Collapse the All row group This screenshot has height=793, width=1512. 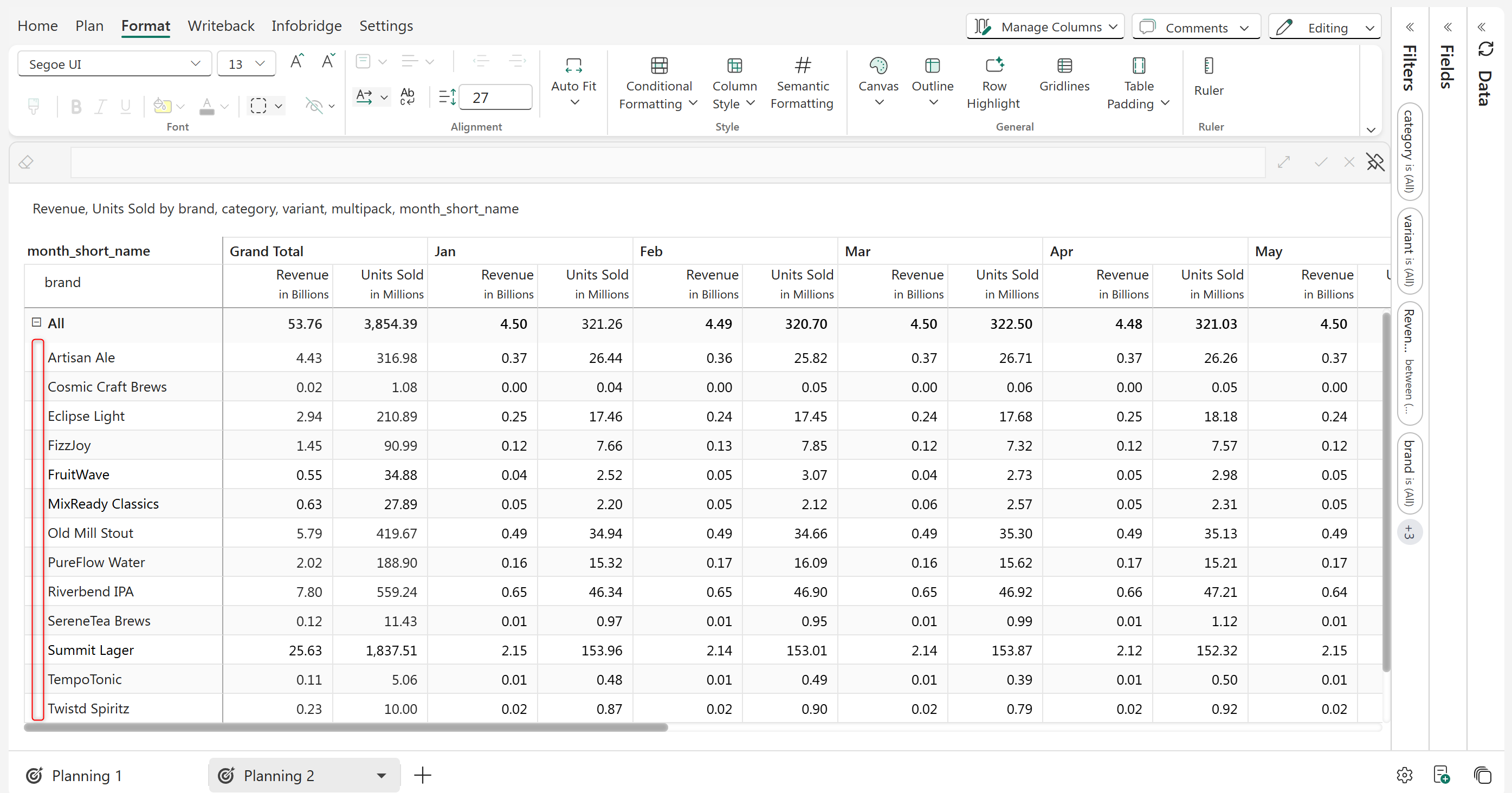pos(36,323)
